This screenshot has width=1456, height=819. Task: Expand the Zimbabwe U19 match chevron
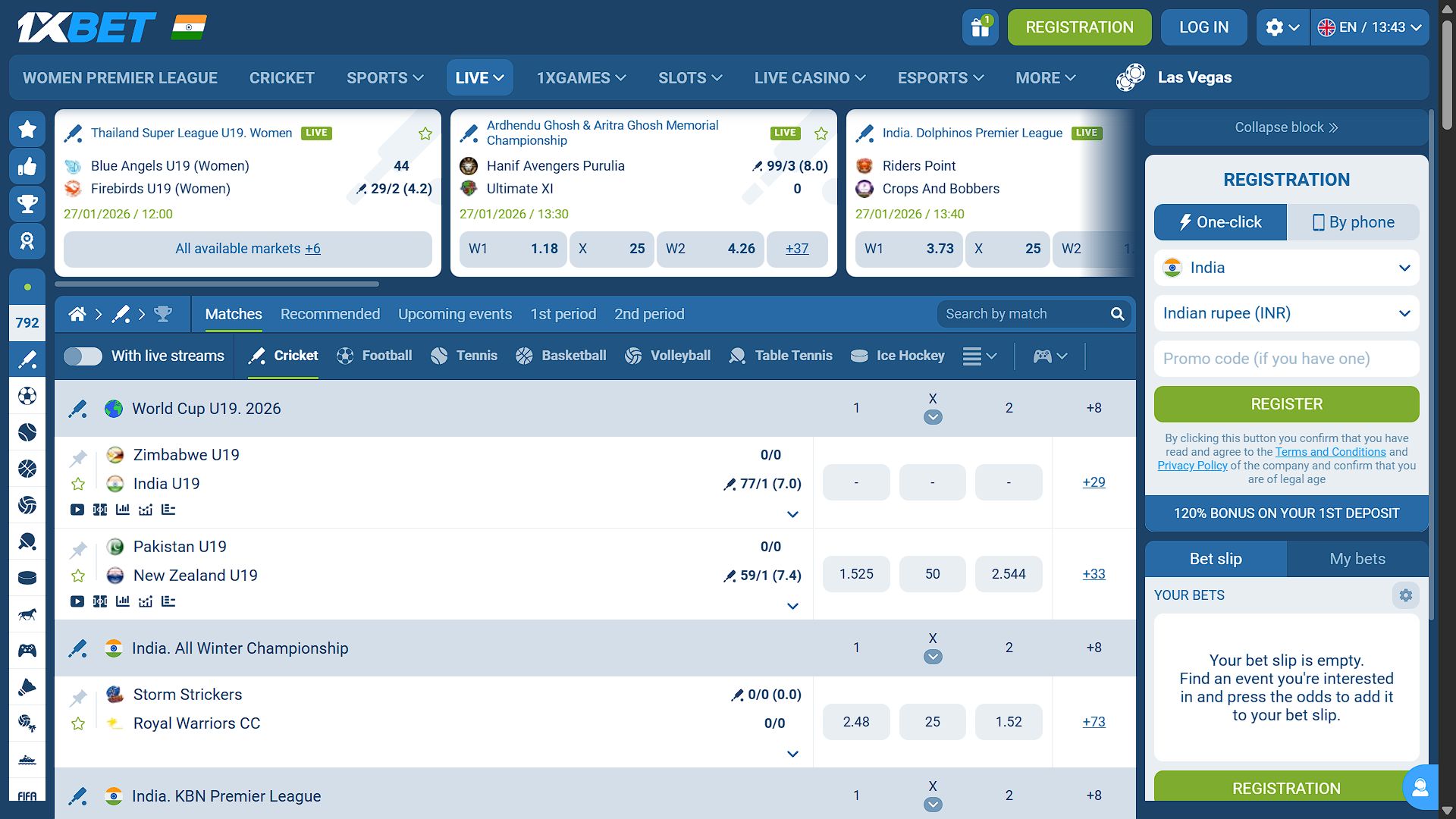(792, 514)
